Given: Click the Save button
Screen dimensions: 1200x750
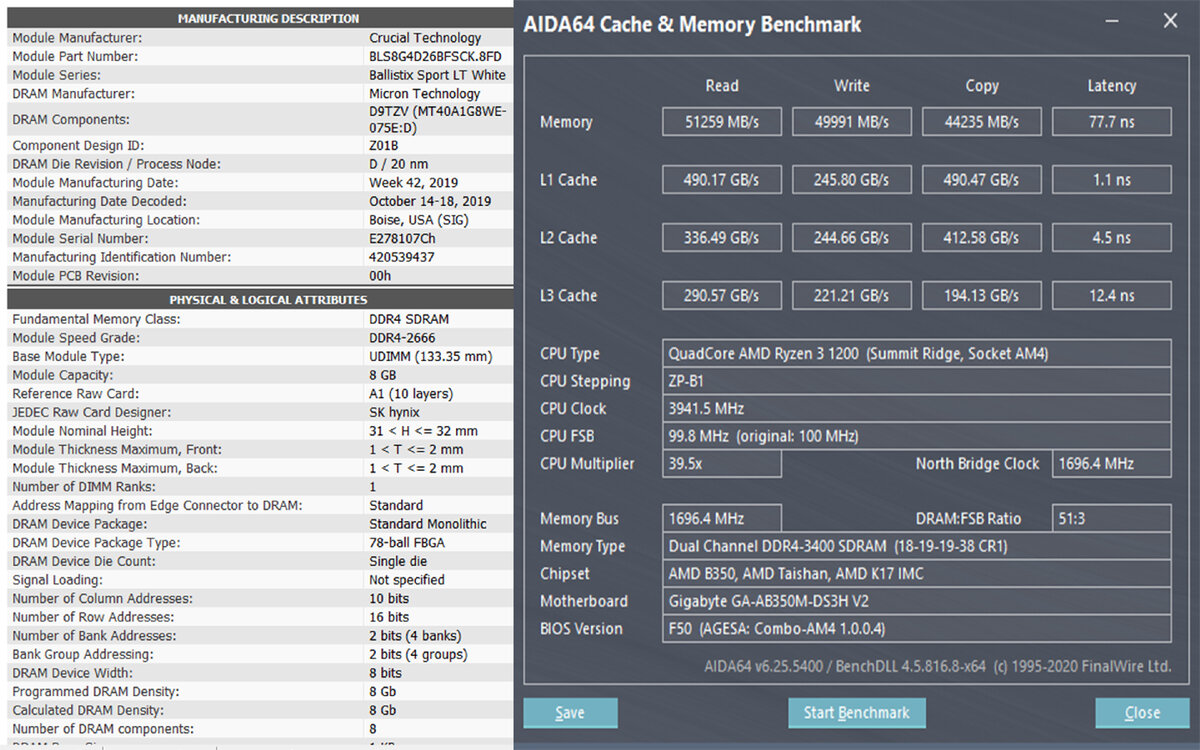Looking at the screenshot, I should click(x=570, y=712).
